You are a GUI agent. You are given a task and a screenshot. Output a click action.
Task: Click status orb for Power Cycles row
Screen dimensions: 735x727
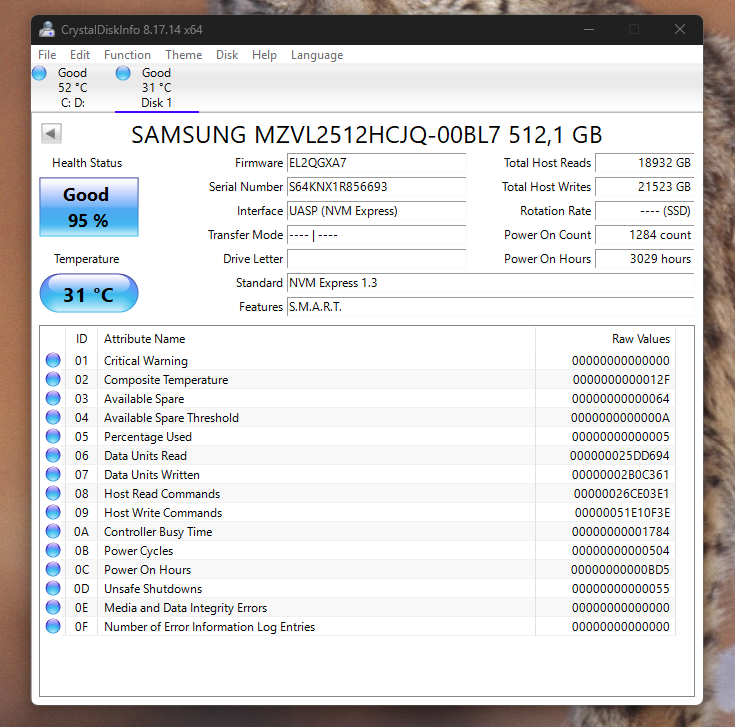coord(53,550)
